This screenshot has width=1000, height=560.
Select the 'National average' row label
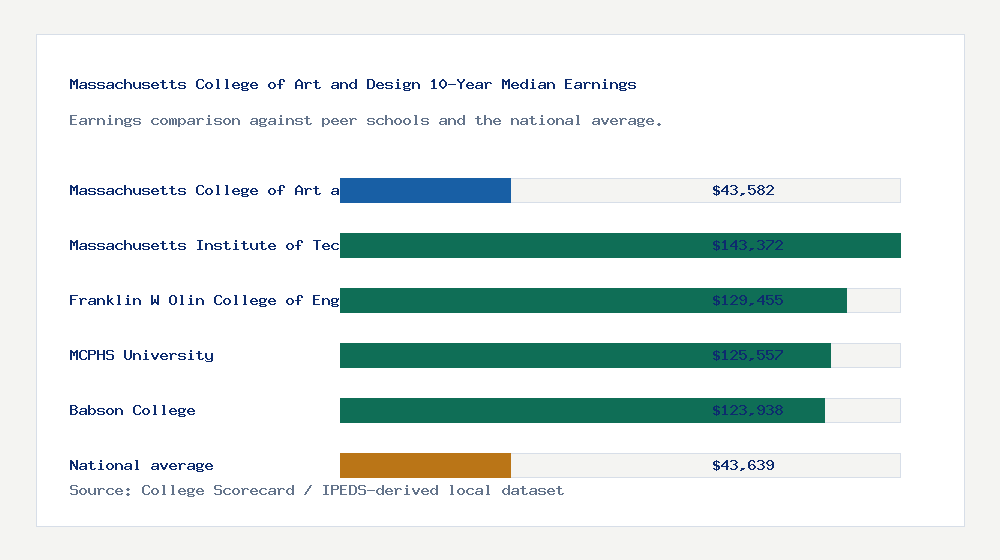[141, 465]
